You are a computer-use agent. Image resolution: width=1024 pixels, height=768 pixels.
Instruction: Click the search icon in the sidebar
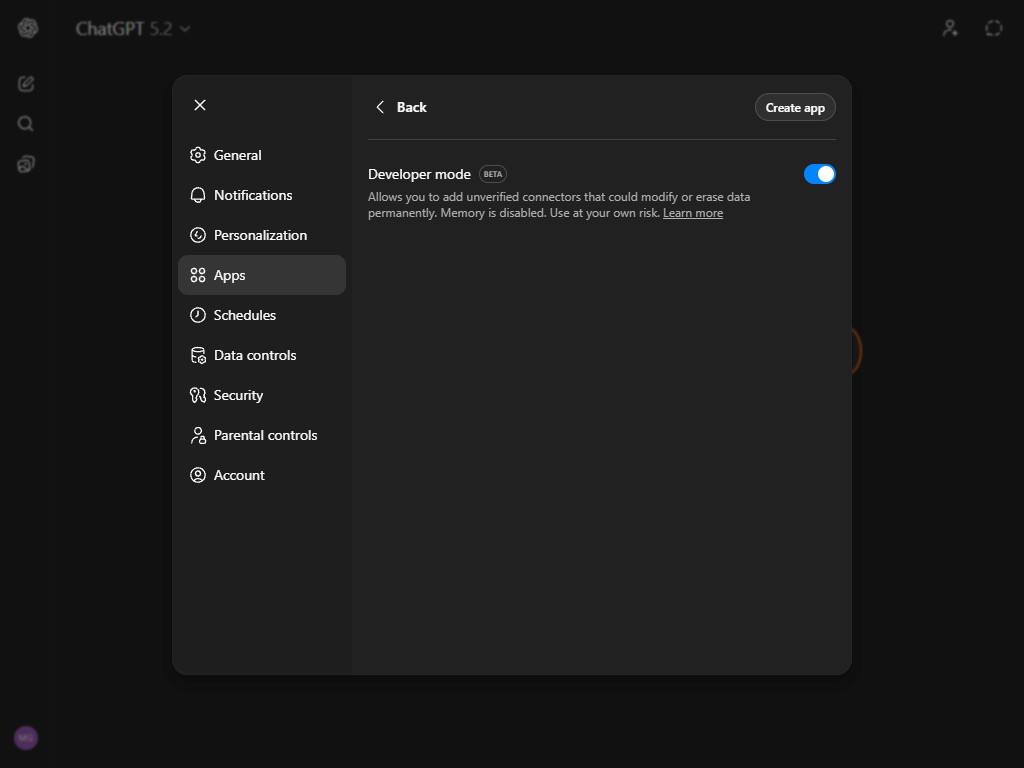click(25, 123)
